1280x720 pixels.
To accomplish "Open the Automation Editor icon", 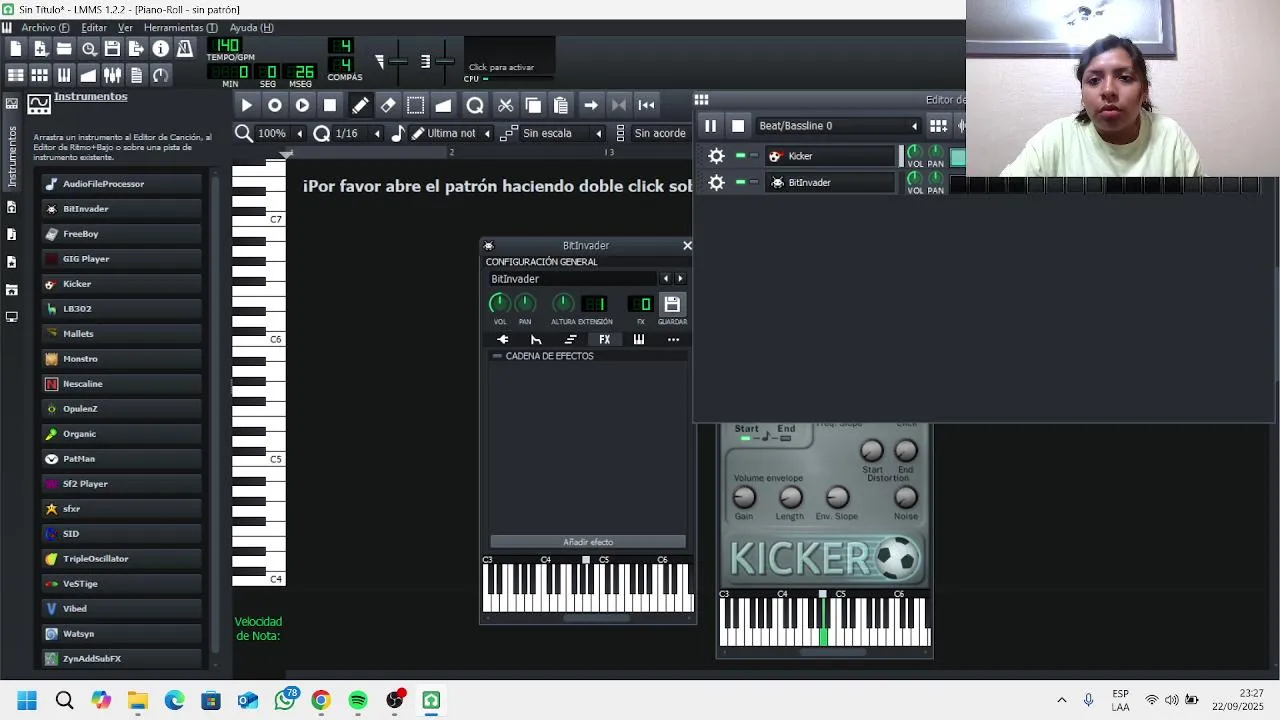I will pyautogui.click(x=88, y=75).
